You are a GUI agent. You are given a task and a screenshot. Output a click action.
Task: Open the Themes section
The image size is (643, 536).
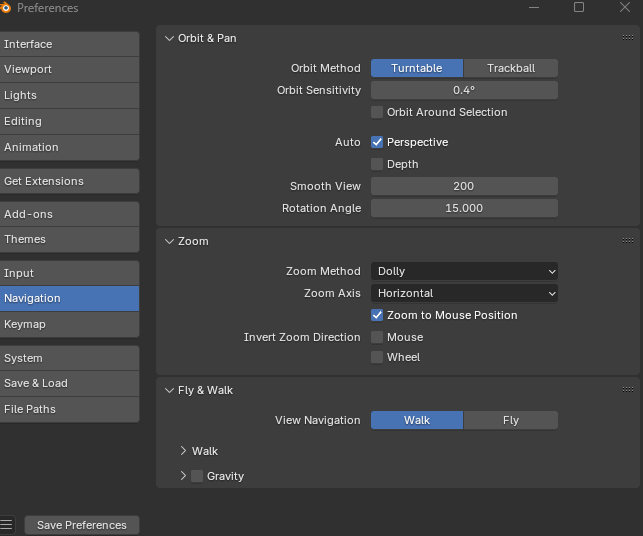69,239
